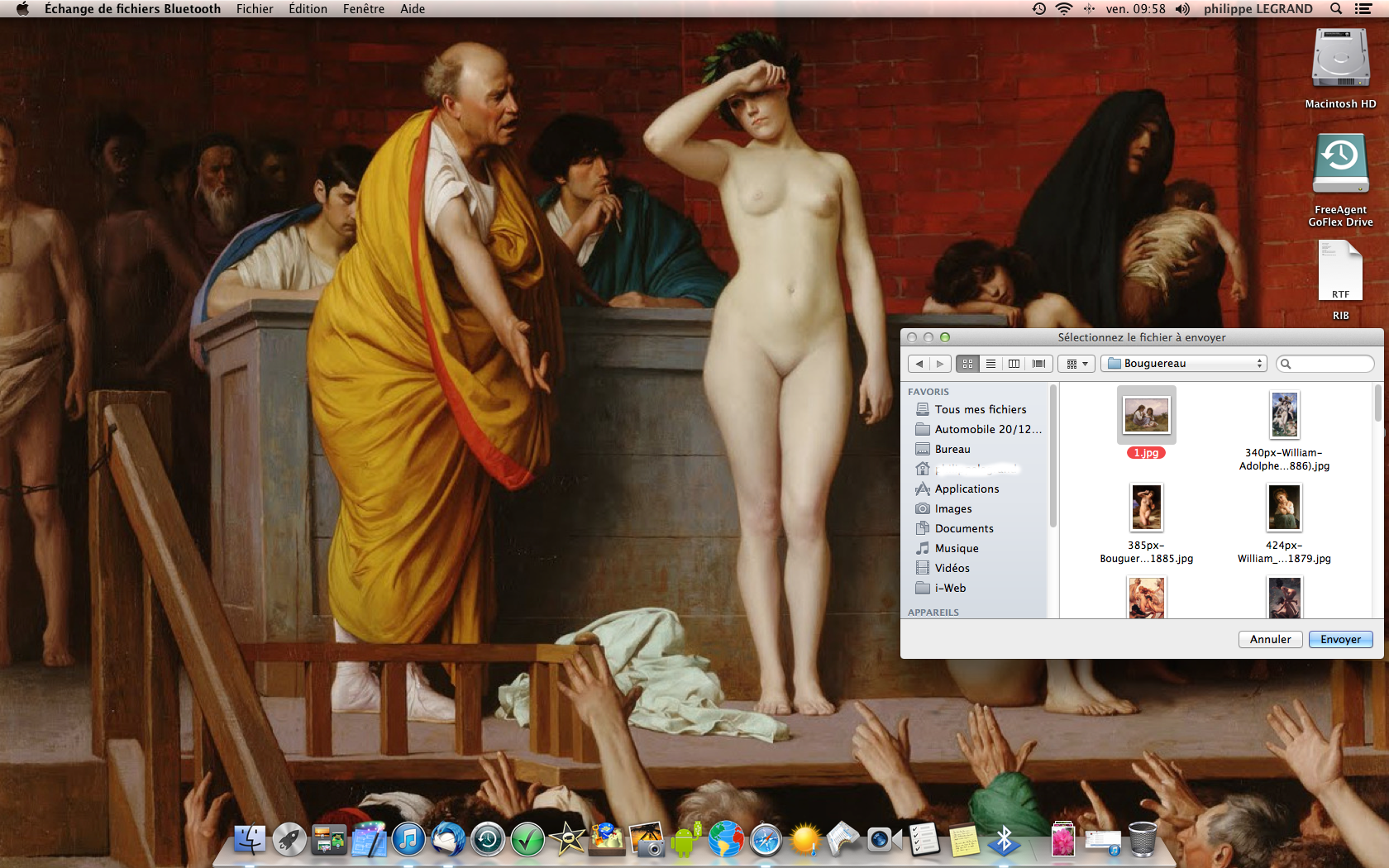Viewport: 1389px width, 868px height.
Task: Open Spotlight search magnifier
Action: click(1336, 9)
